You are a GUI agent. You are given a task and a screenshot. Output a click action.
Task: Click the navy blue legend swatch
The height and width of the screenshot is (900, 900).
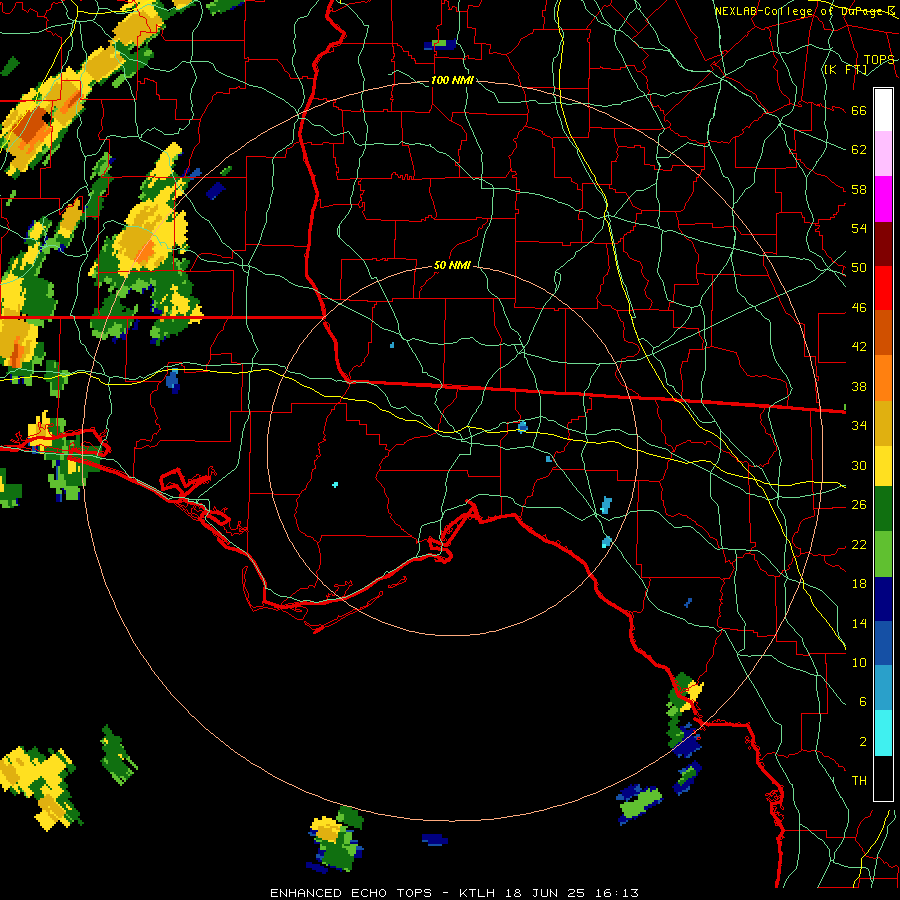click(883, 599)
